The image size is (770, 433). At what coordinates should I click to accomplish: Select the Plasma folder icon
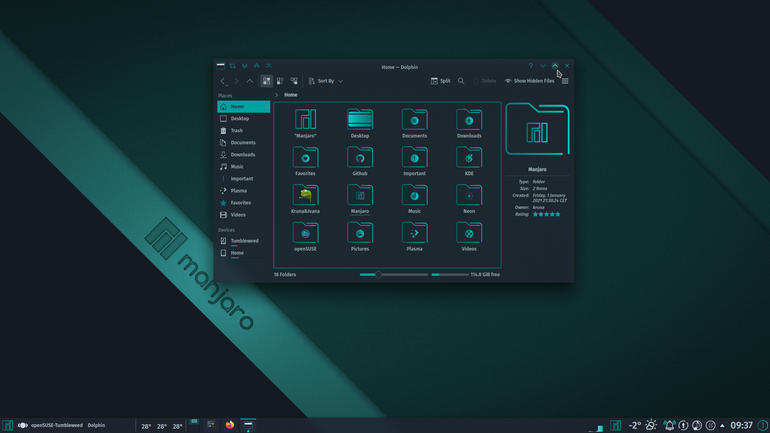click(x=414, y=233)
